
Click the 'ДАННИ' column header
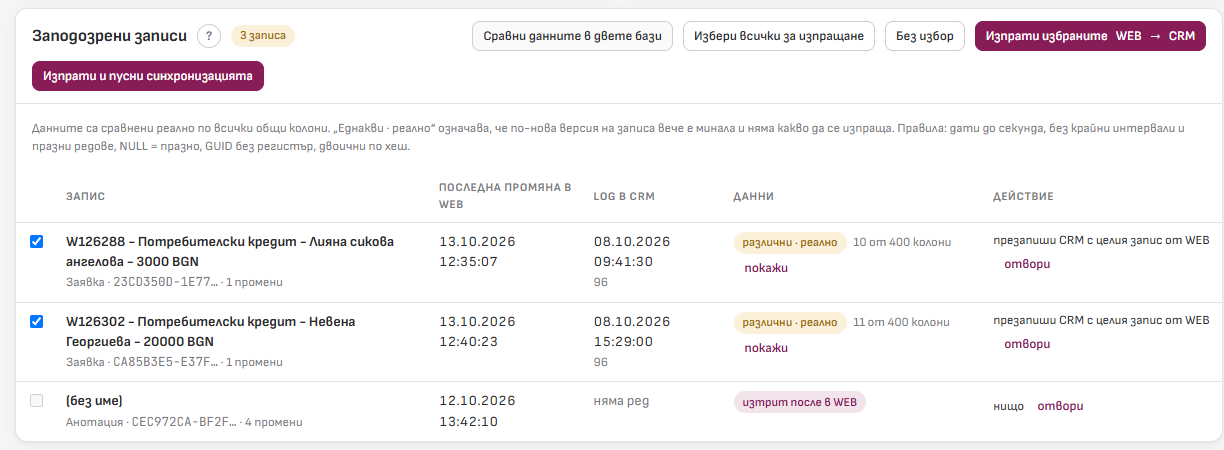tap(753, 197)
